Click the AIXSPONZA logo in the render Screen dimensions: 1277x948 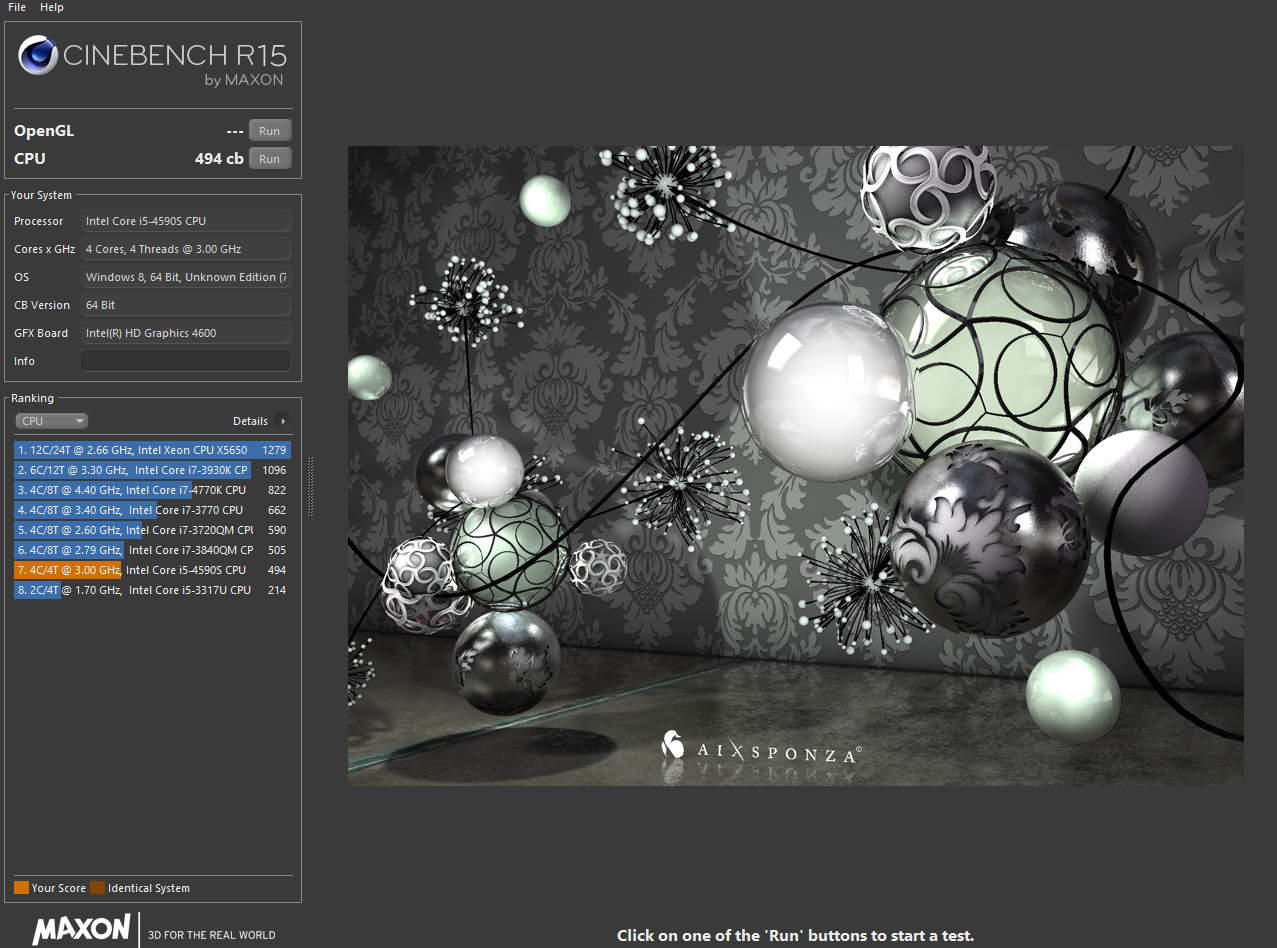[762, 749]
